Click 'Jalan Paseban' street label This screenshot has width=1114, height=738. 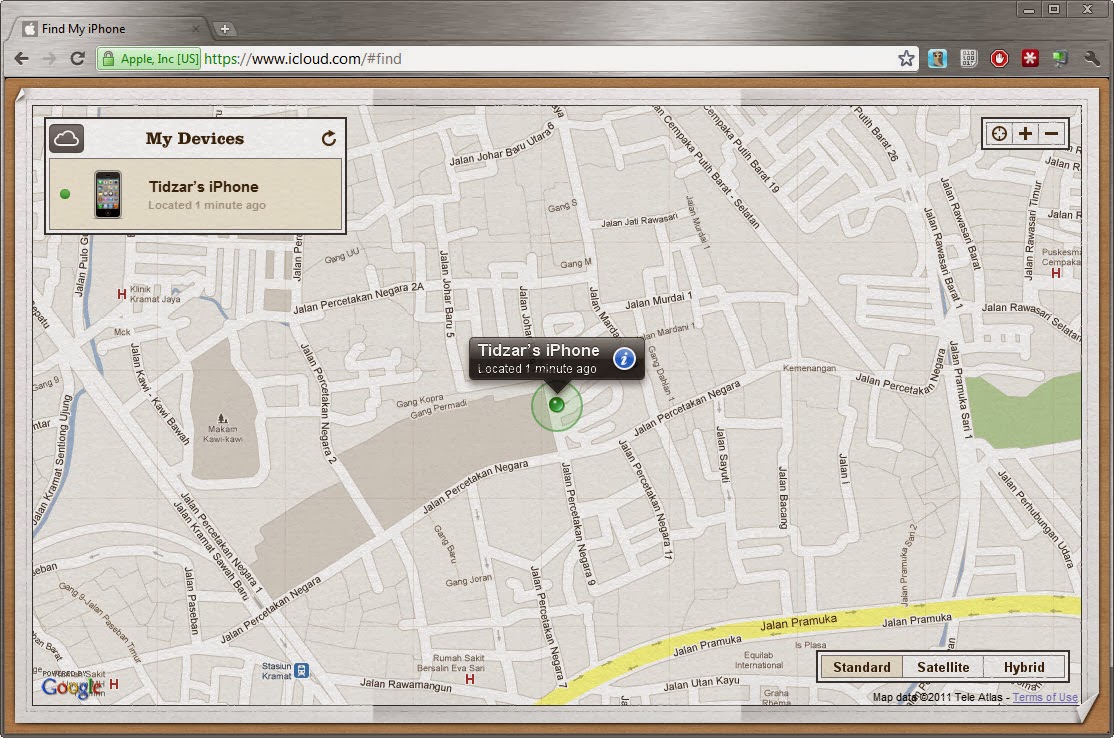point(192,600)
